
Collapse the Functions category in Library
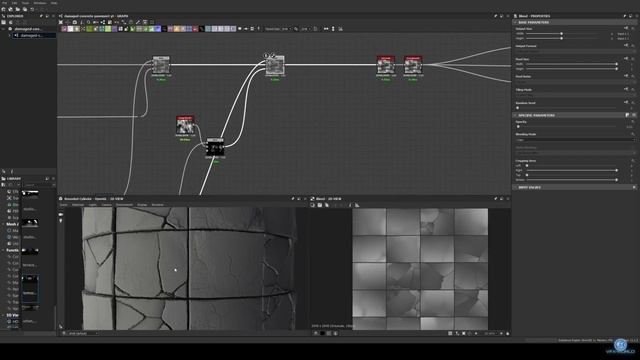point(3,250)
